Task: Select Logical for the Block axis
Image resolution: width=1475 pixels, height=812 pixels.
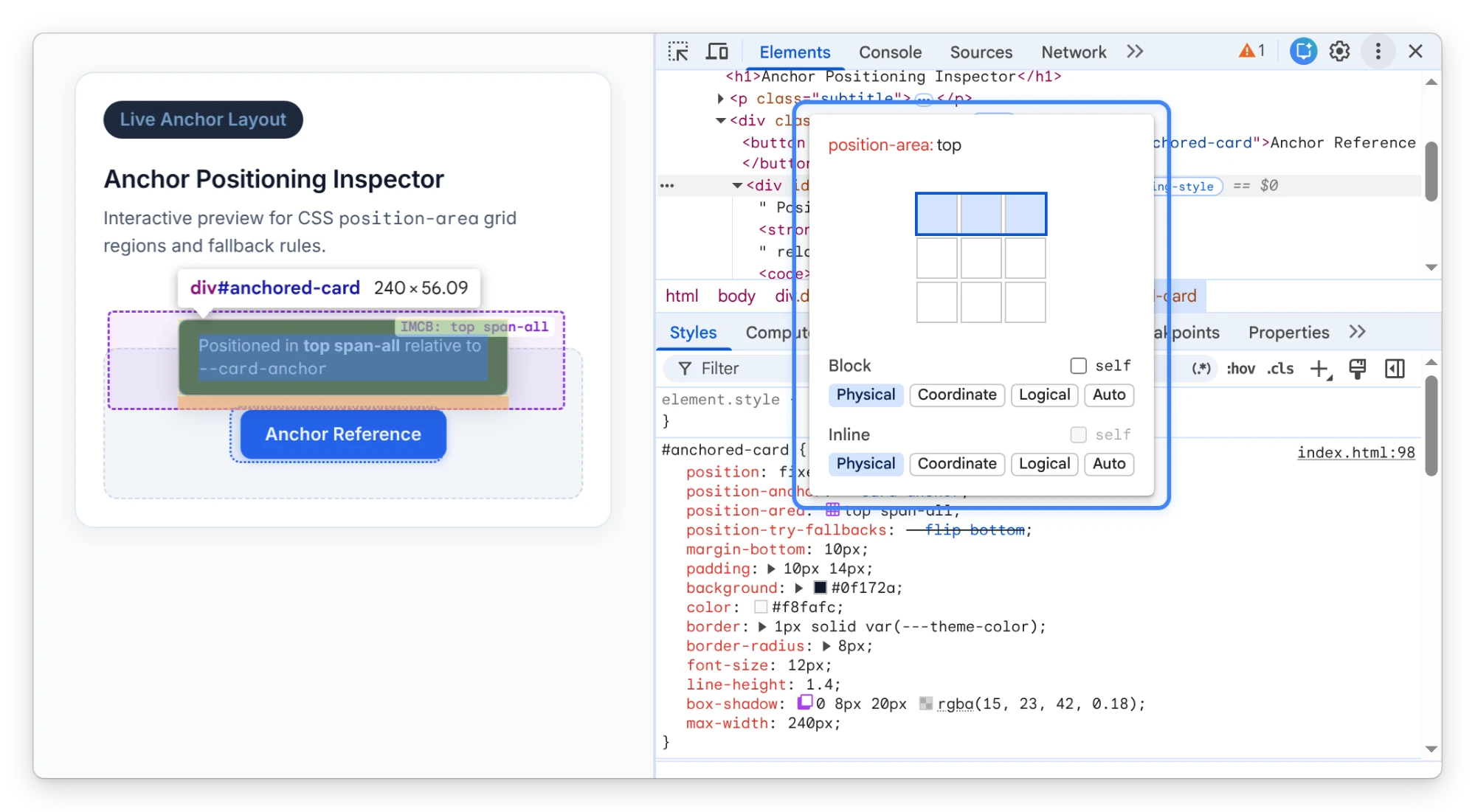Action: pyautogui.click(x=1044, y=395)
